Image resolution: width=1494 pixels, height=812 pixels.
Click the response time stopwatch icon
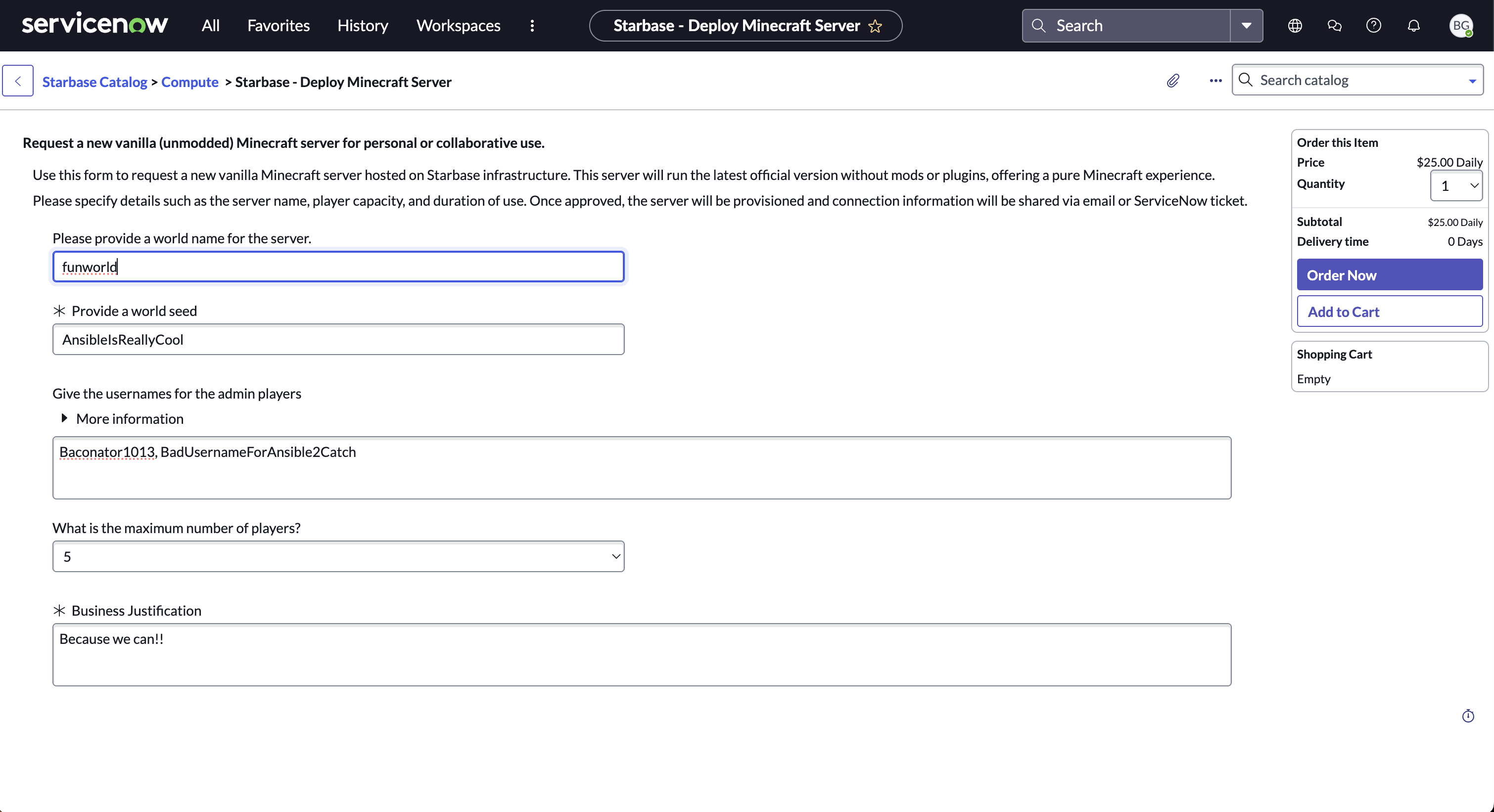(1468, 716)
